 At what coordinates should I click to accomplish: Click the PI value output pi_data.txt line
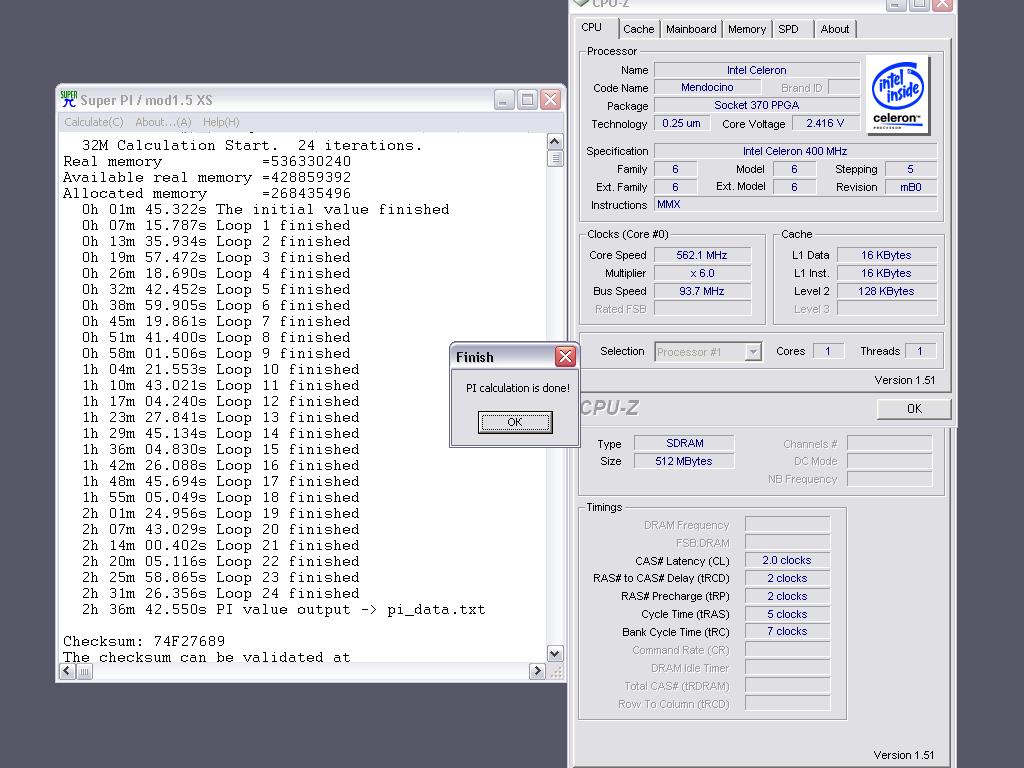283,609
